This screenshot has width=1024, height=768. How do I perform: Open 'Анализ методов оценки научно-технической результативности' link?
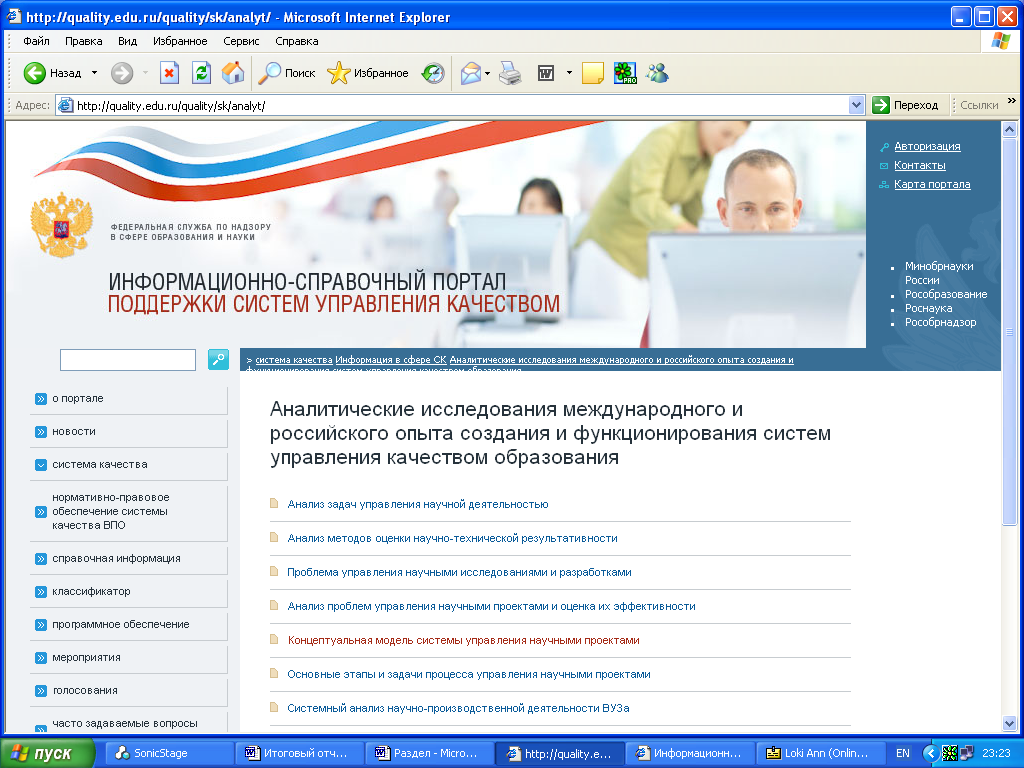453,538
